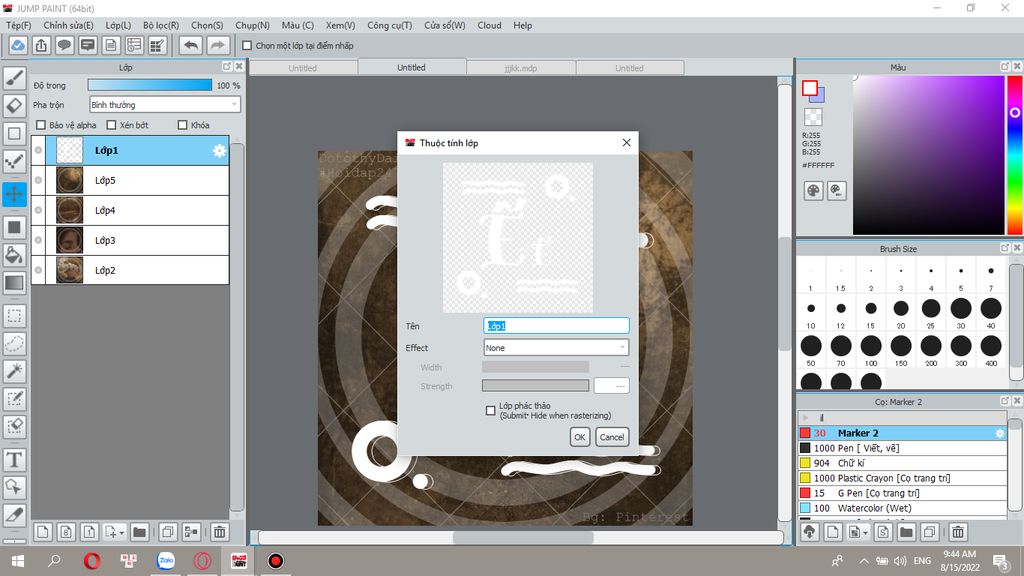Enable 'Chọn một lớp tại điểm nhấp' checkbox
Viewport: 1024px width, 576px height.
247,46
